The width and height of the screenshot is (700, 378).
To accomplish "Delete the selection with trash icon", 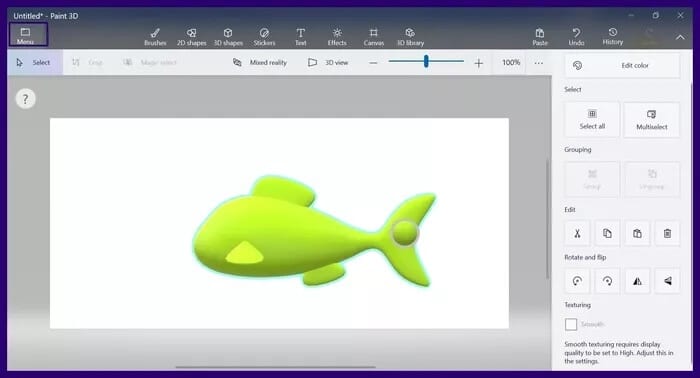I will [x=667, y=233].
